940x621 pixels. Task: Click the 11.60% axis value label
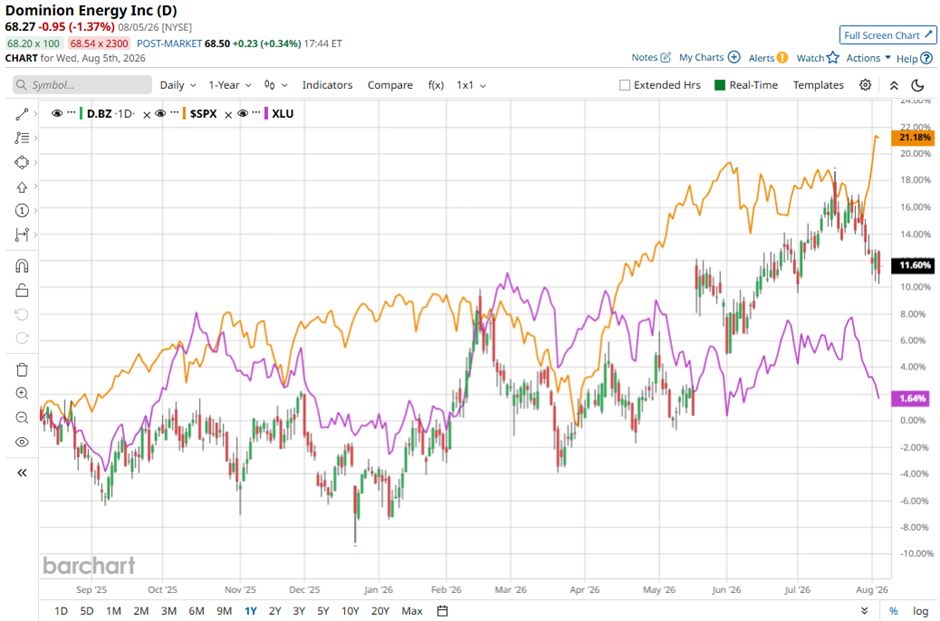pos(913,265)
